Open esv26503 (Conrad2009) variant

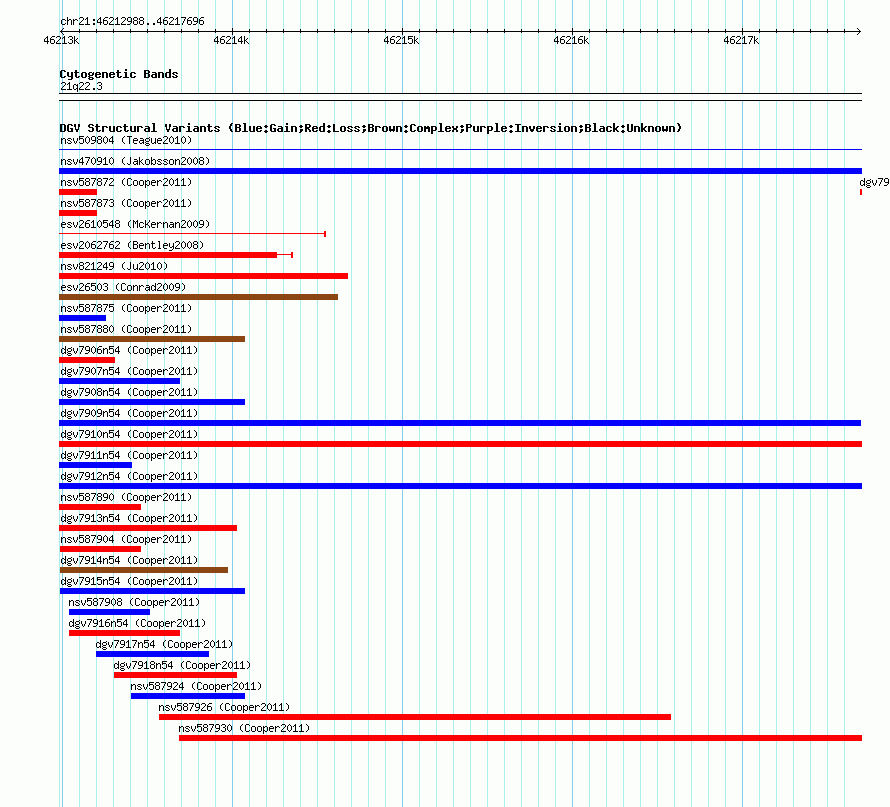pyautogui.click(x=123, y=287)
